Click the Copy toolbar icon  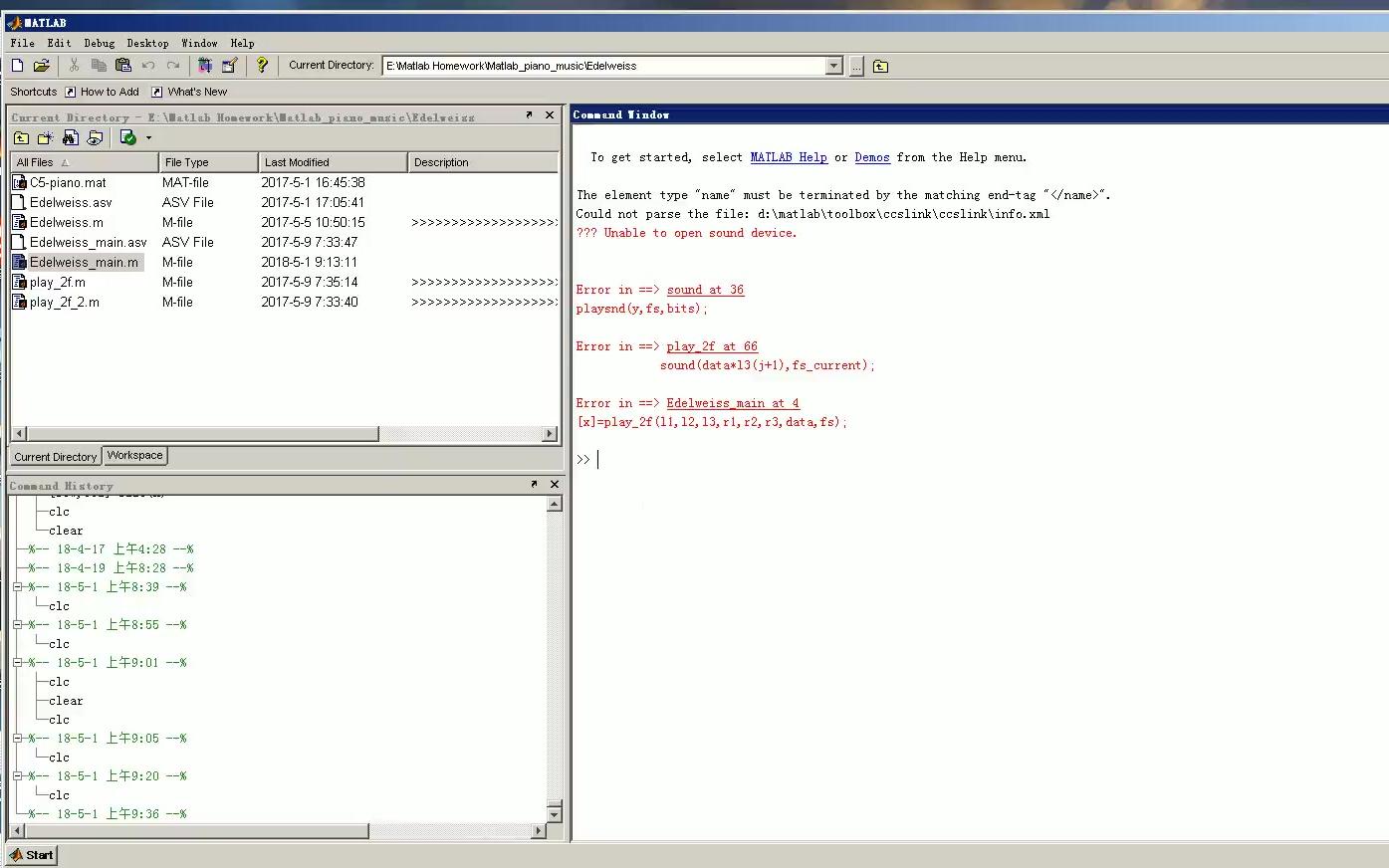99,66
